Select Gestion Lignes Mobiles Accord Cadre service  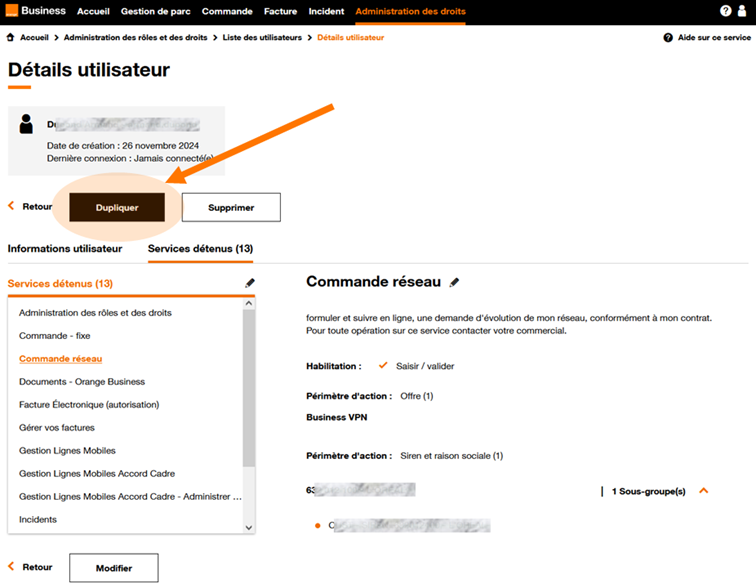pyautogui.click(x=97, y=473)
